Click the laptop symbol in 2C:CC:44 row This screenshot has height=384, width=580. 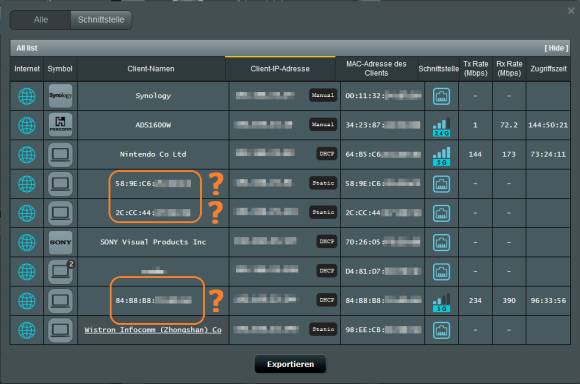pos(60,213)
